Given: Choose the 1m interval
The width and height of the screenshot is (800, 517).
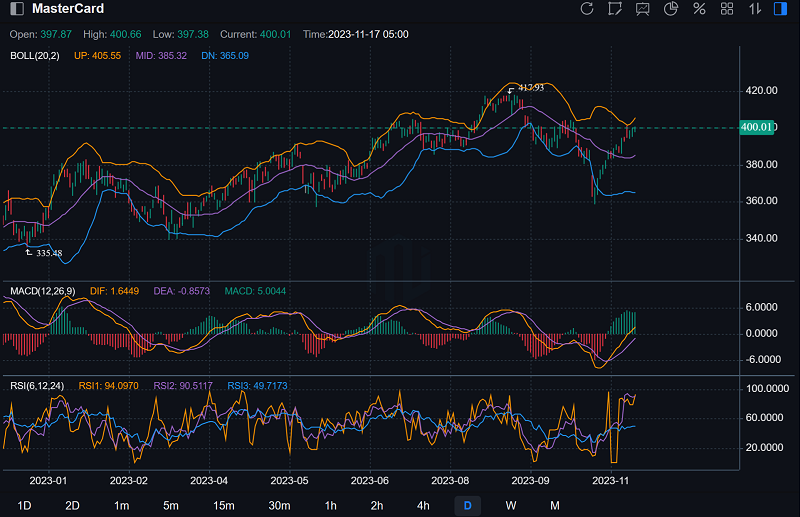Looking at the screenshot, I should pyautogui.click(x=121, y=505).
